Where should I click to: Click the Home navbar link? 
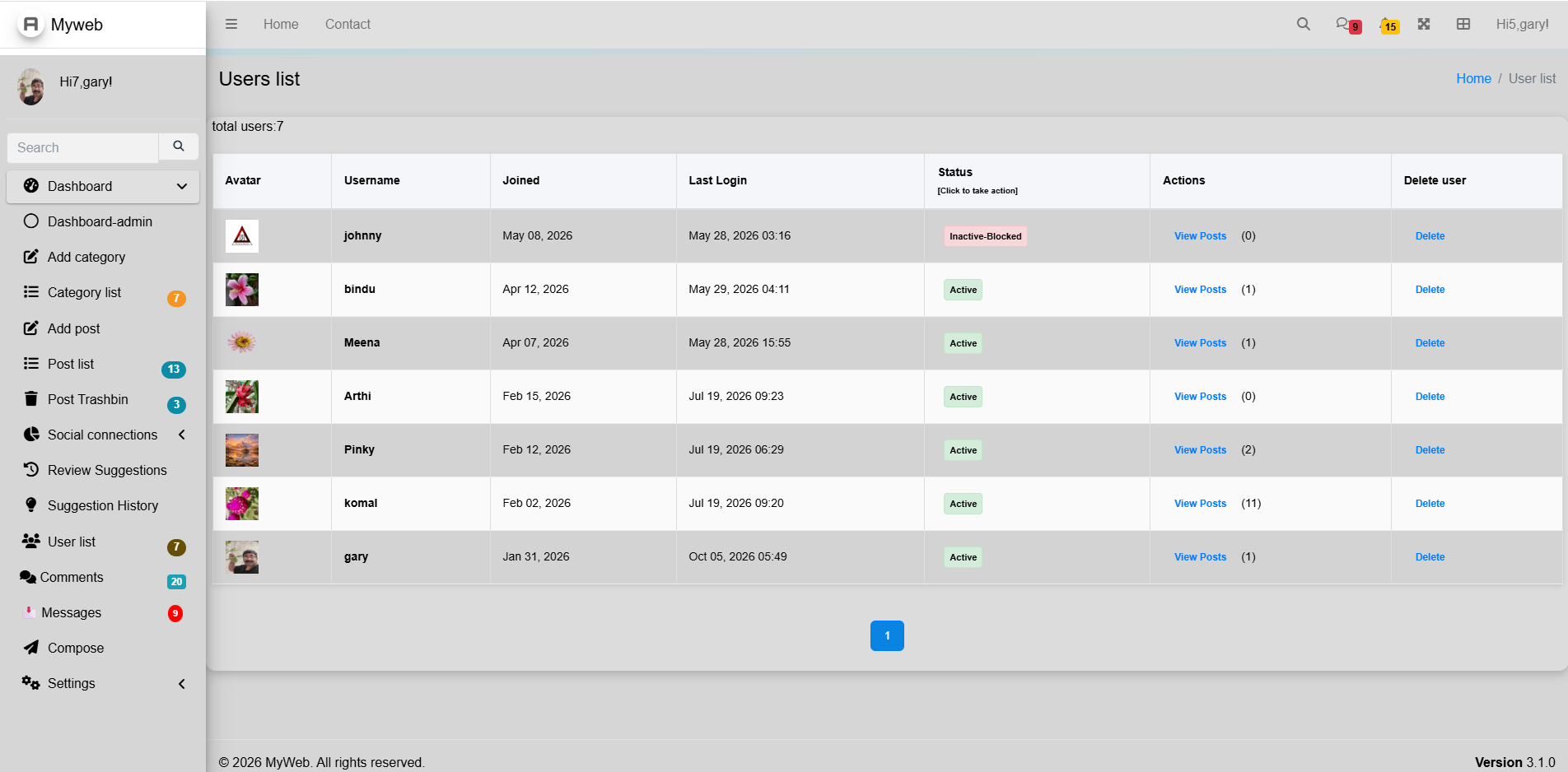281,24
